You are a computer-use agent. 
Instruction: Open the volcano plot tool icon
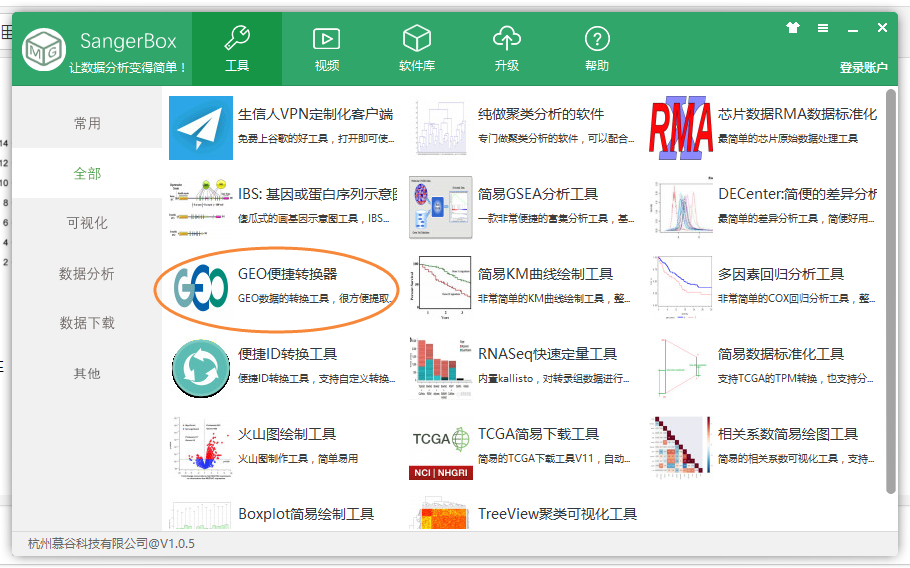pyautogui.click(x=201, y=447)
